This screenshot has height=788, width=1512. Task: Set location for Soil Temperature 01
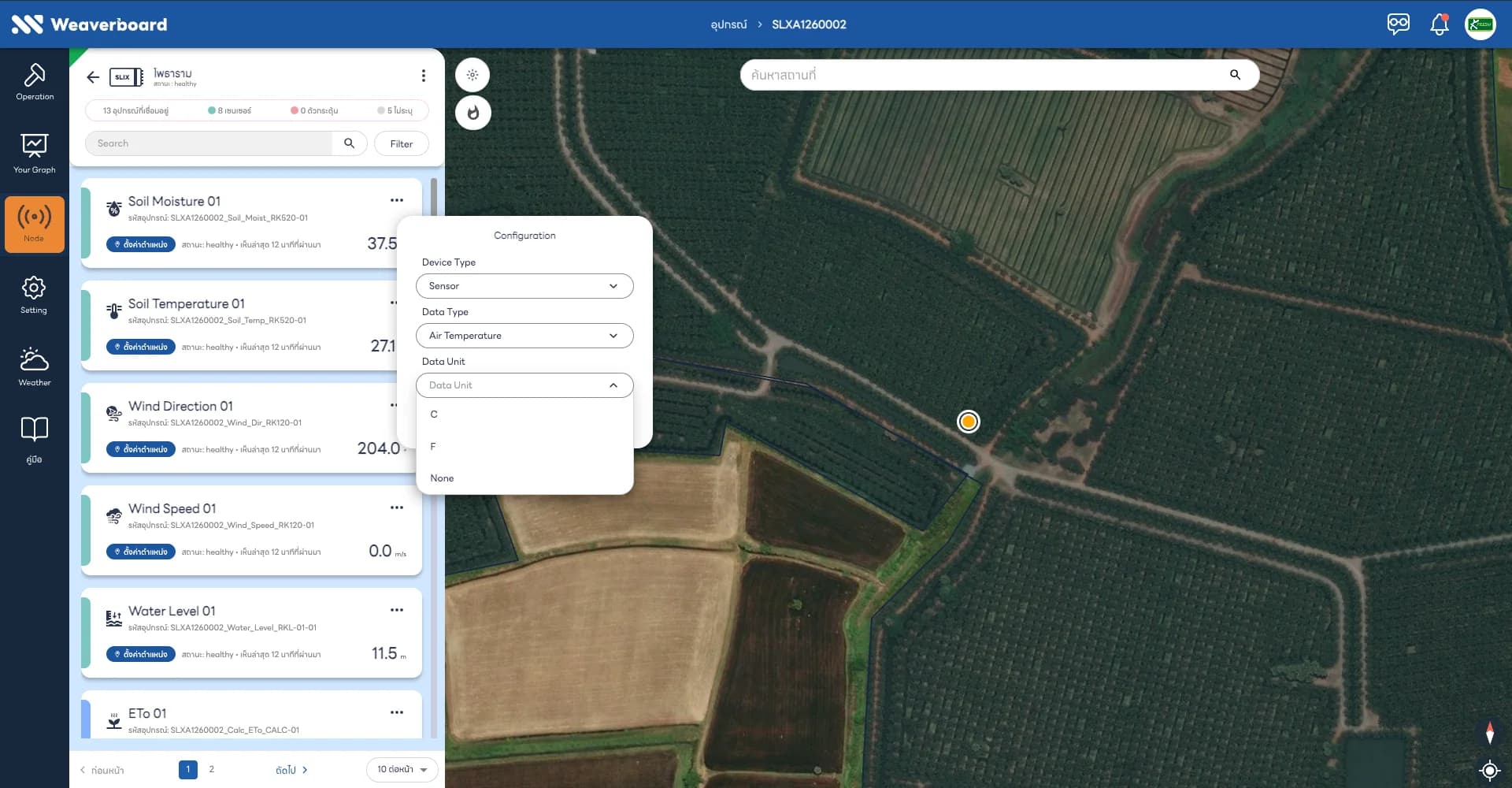click(x=141, y=347)
